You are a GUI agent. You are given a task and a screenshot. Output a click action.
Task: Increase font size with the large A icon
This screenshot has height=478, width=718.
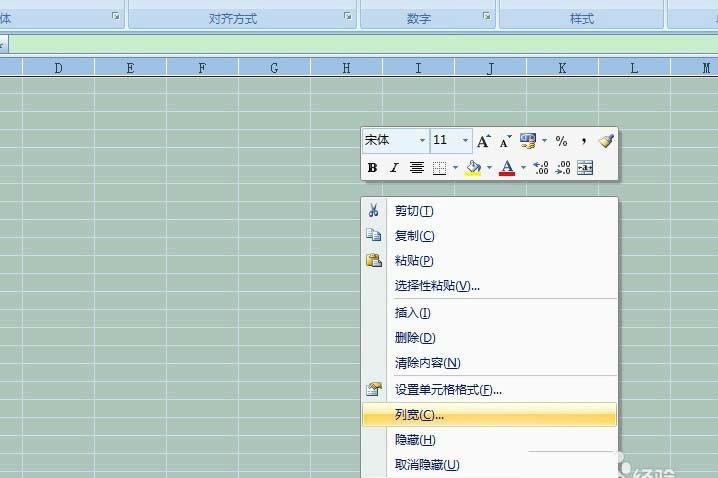[484, 141]
